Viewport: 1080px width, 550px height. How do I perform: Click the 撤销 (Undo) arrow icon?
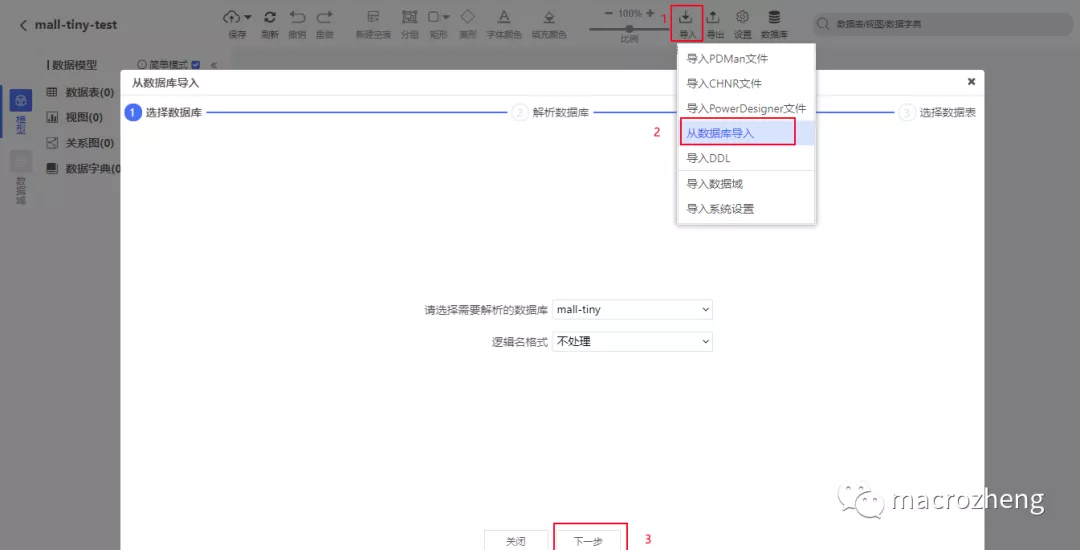click(297, 18)
